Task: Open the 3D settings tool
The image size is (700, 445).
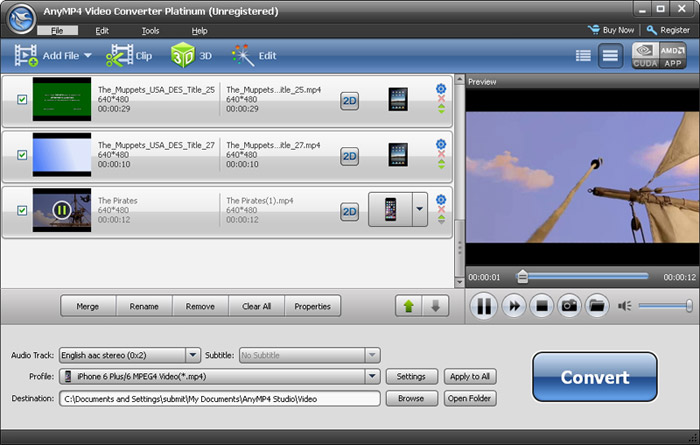Action: [x=191, y=56]
